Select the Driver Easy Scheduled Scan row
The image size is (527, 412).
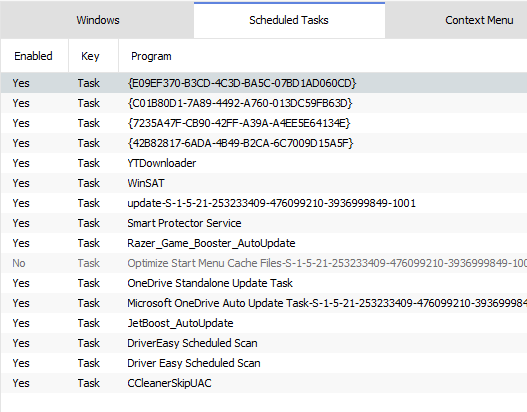(x=264, y=363)
